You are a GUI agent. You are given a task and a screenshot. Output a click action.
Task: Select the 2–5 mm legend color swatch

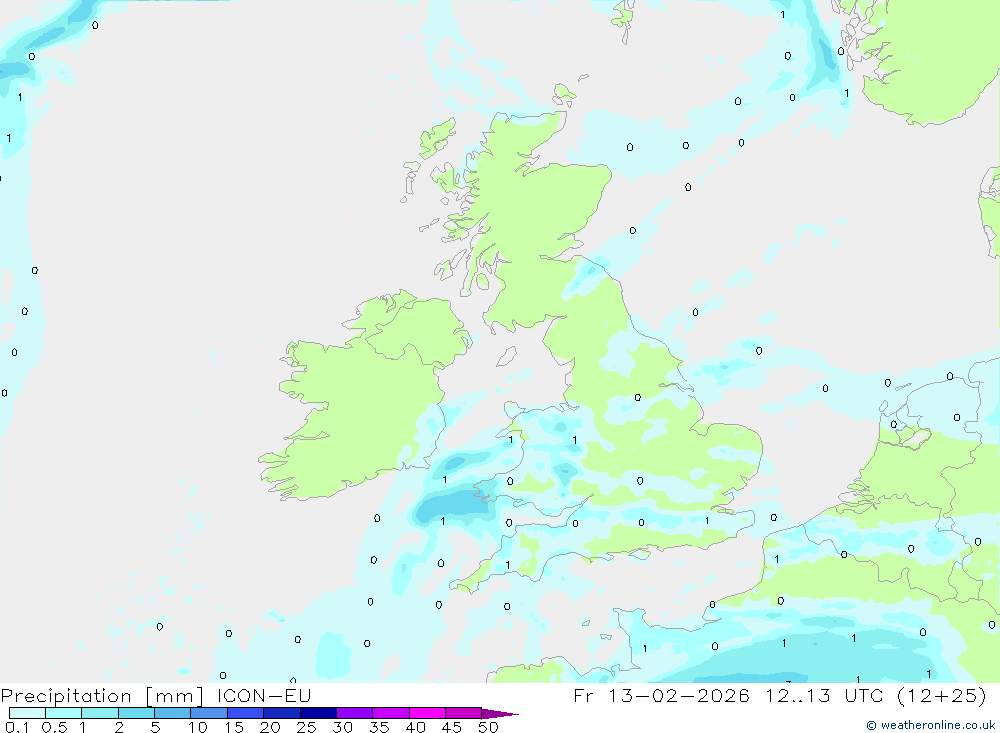point(136,713)
